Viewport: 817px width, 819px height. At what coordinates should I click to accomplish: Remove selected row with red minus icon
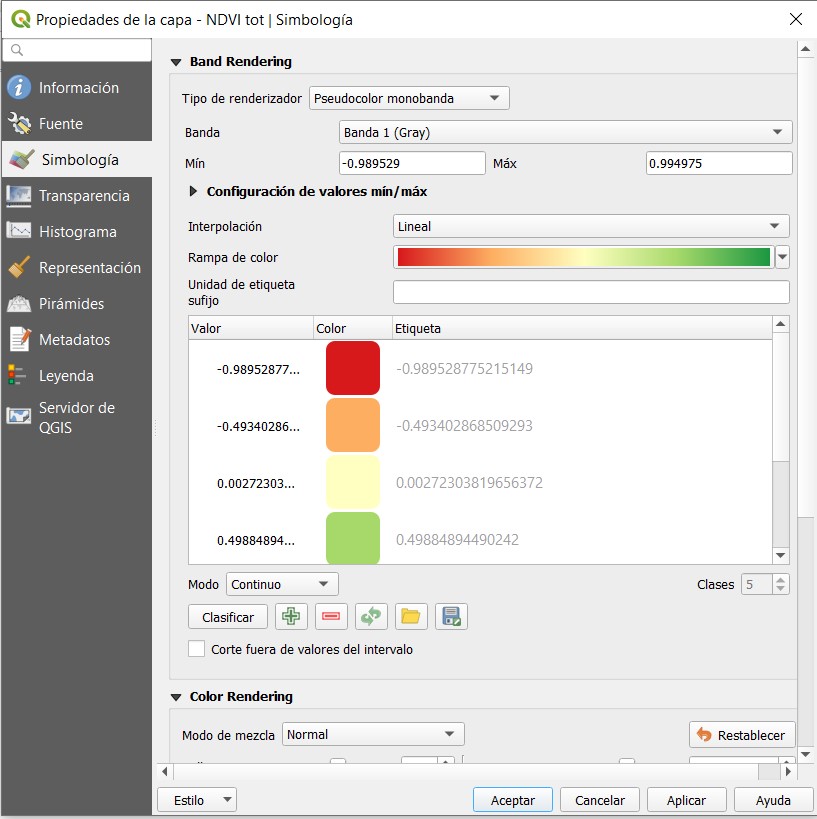coord(331,617)
